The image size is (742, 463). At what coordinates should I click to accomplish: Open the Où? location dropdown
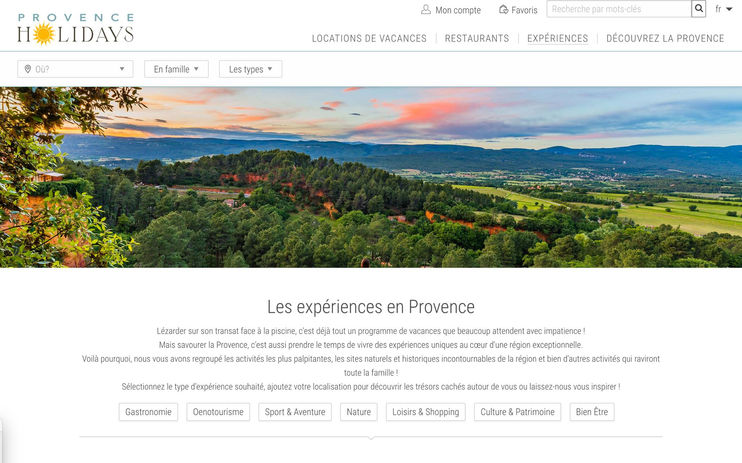coord(75,69)
